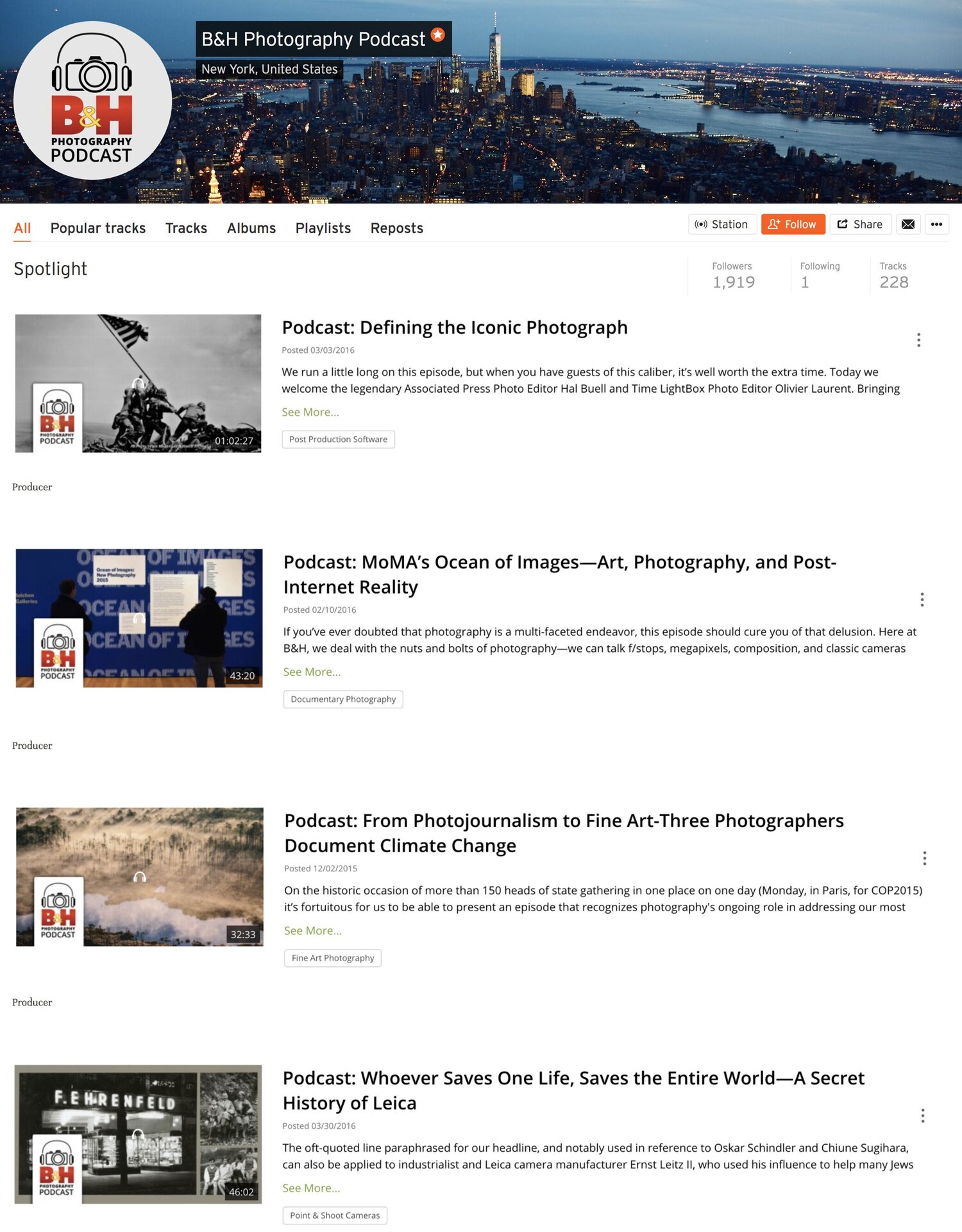
Task: Open the Iwo Jima flag raising thumbnail
Action: (x=138, y=383)
